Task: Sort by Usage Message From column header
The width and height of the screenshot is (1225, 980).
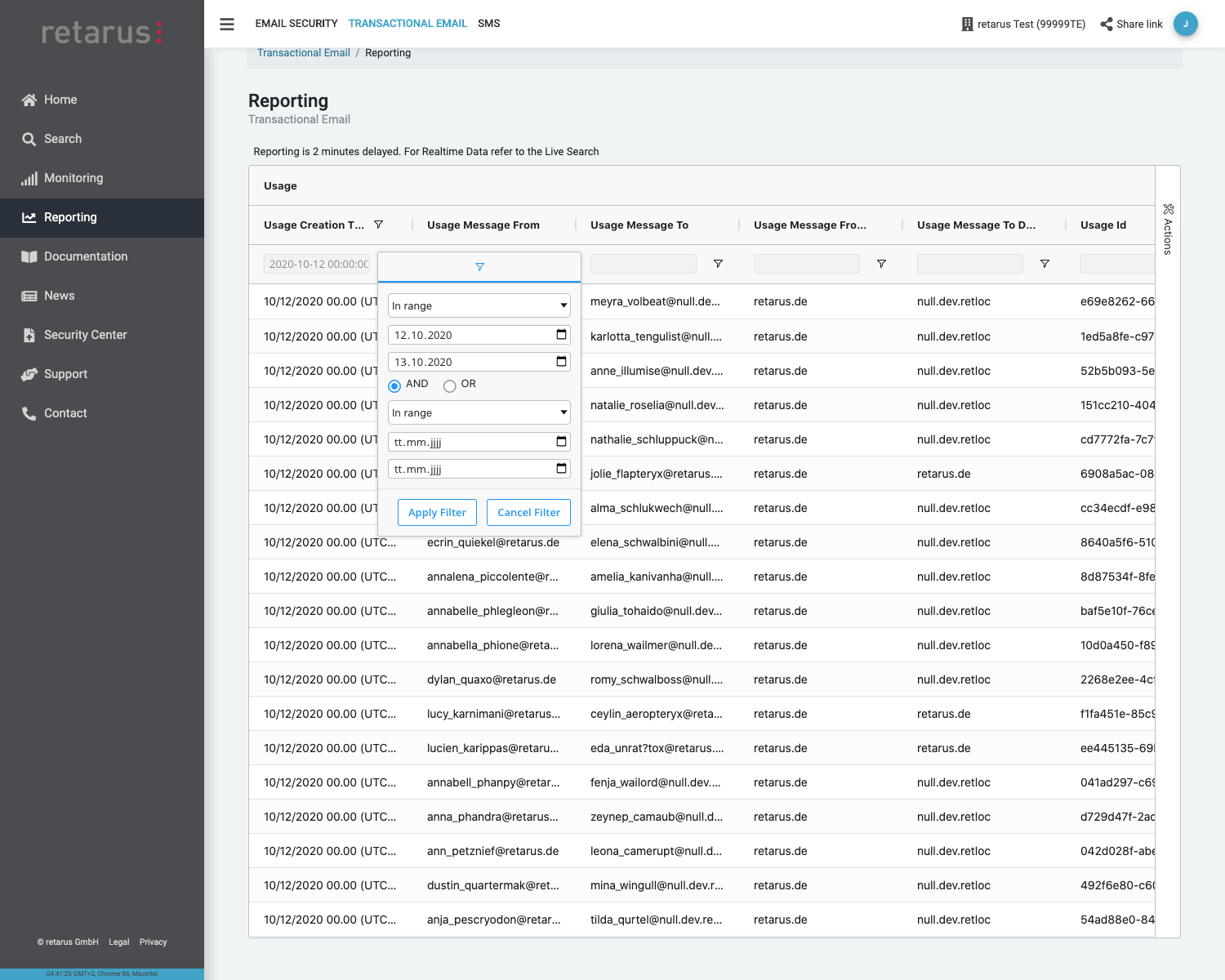Action: (483, 225)
